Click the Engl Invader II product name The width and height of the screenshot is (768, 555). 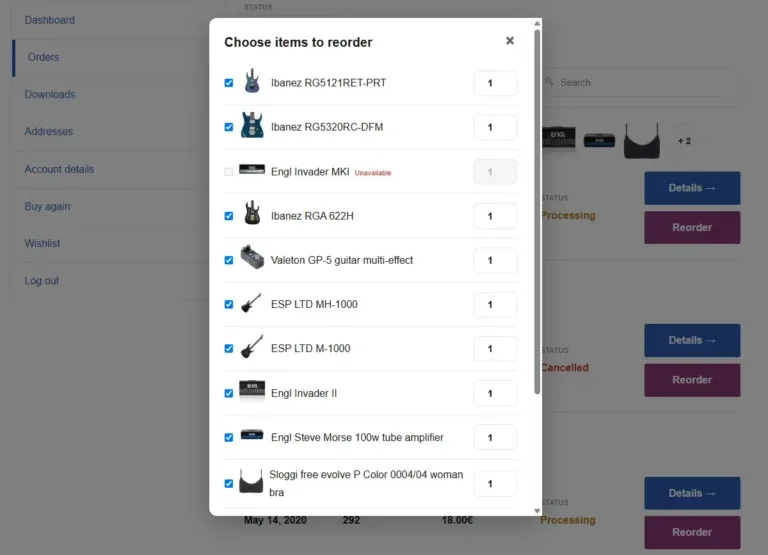click(304, 393)
